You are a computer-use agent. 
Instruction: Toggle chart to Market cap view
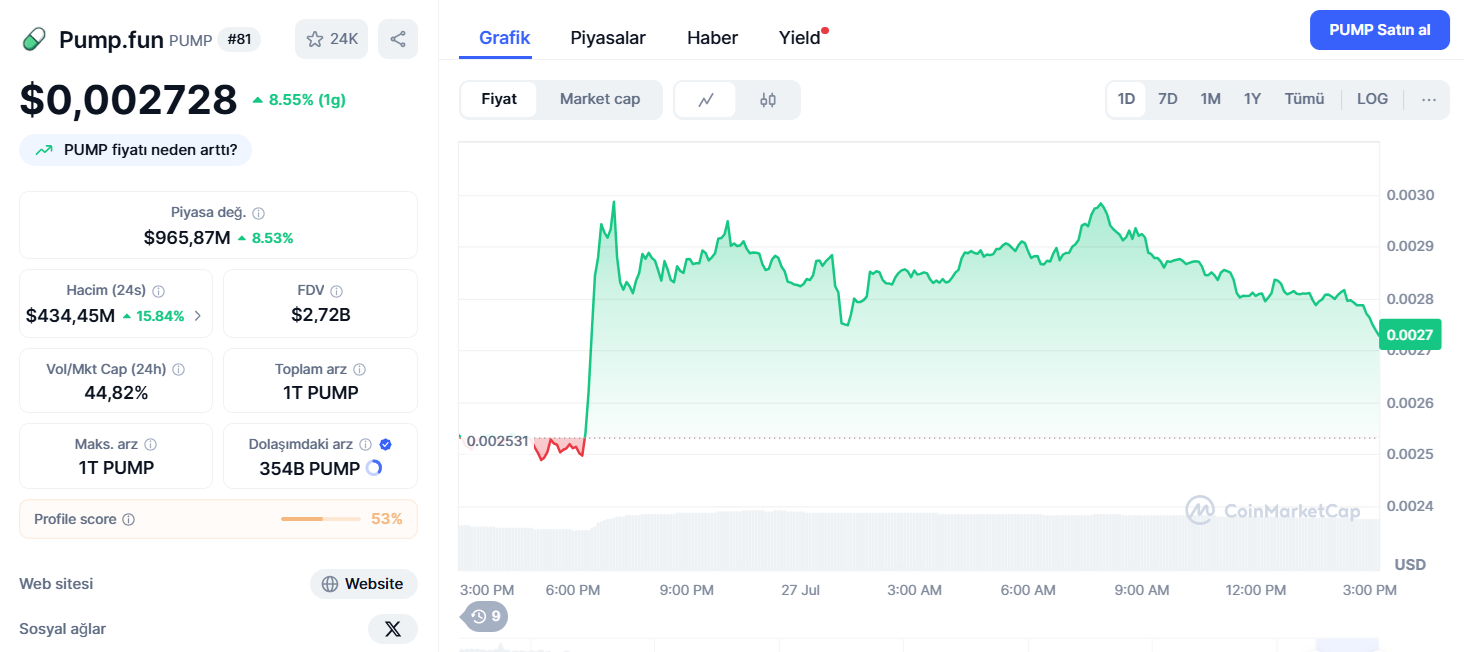pos(600,99)
